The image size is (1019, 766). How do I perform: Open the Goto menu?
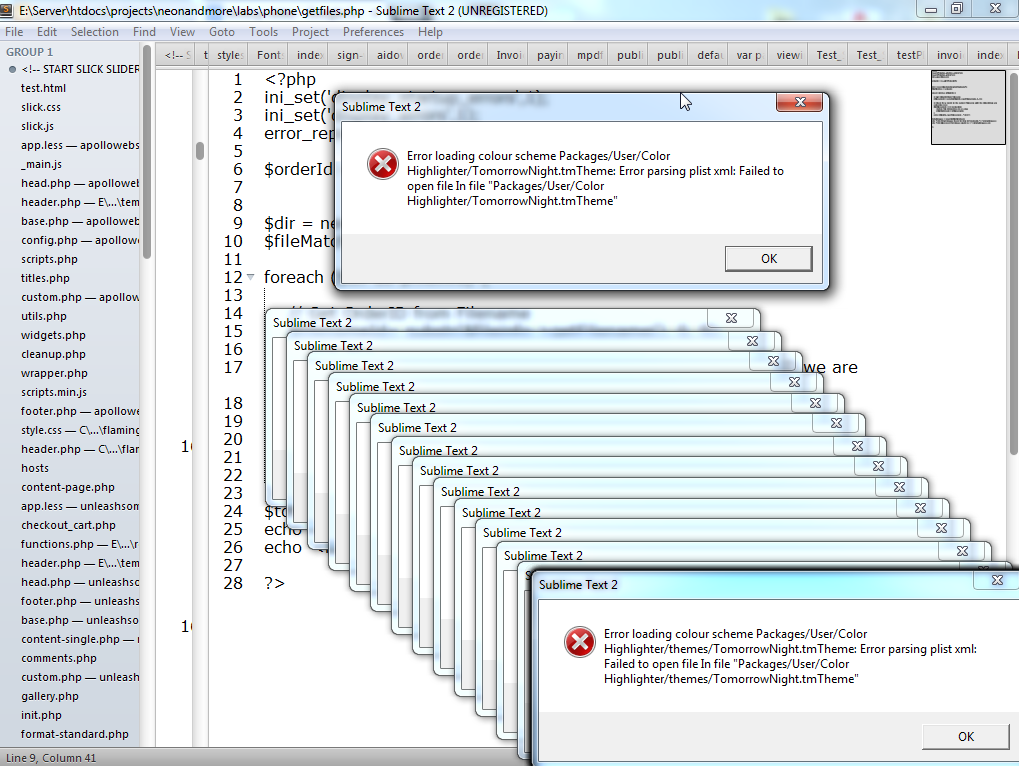(x=222, y=32)
